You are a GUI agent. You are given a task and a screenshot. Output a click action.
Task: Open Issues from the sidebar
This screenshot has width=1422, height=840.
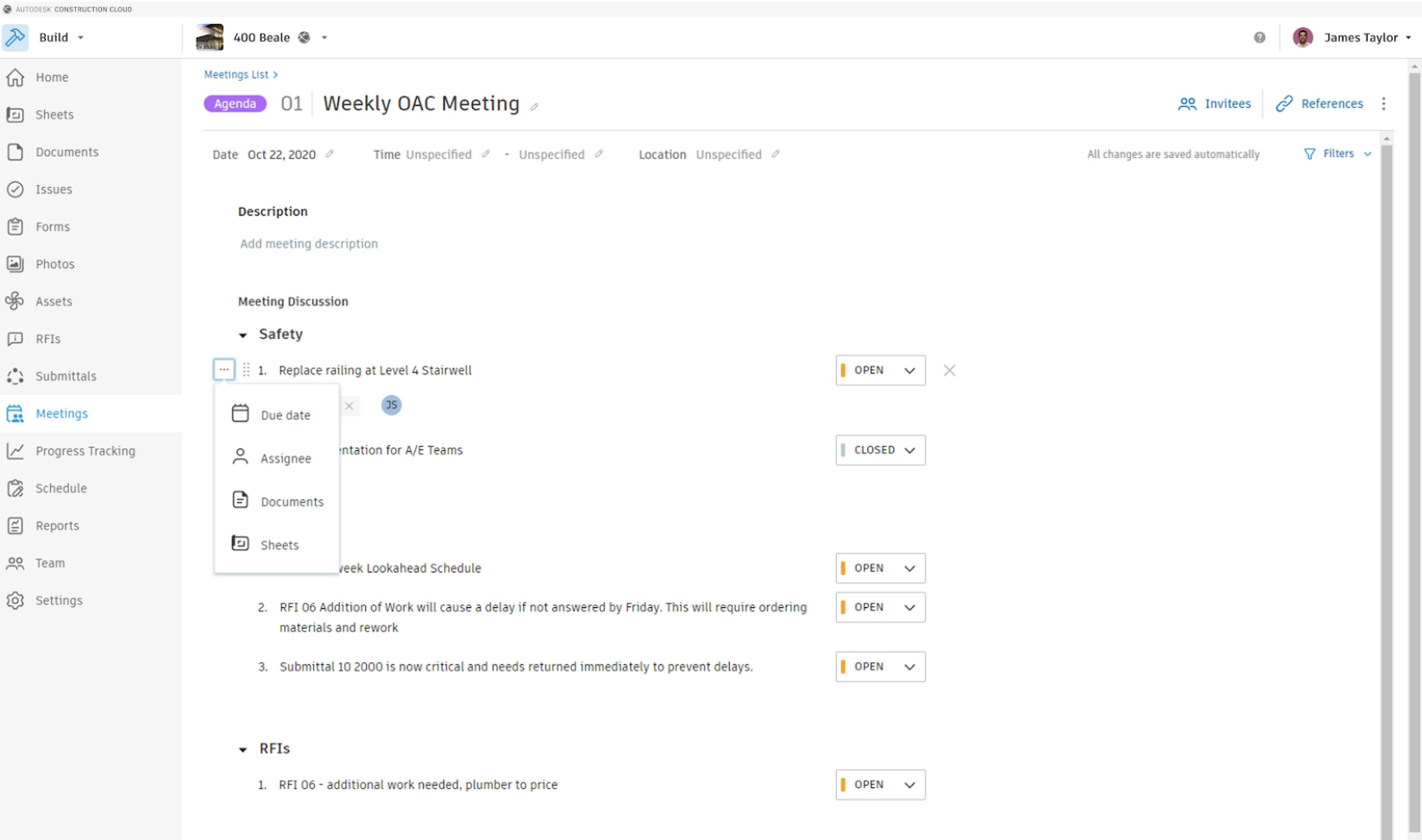tap(53, 190)
